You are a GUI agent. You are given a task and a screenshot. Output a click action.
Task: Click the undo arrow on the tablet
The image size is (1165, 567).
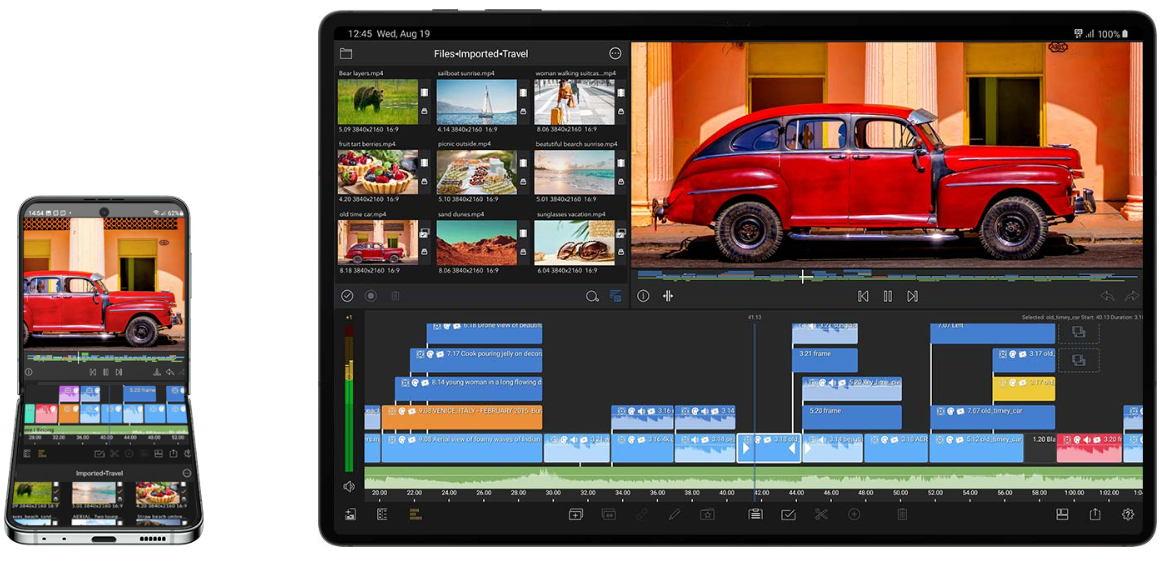click(1107, 296)
